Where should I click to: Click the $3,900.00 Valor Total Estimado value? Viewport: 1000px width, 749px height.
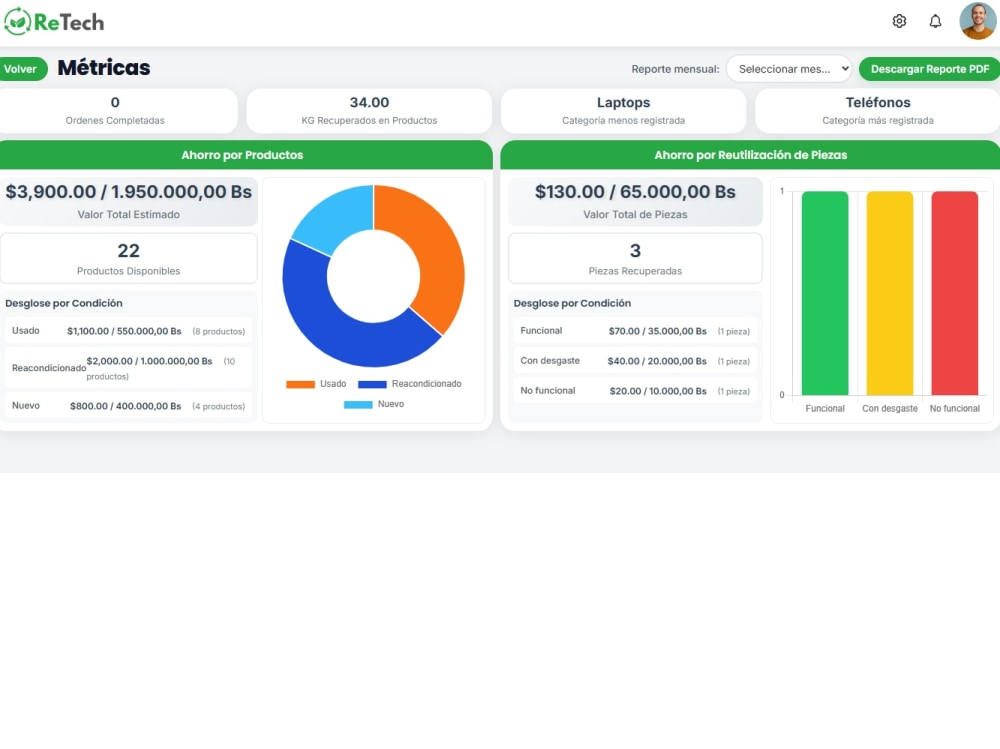(129, 192)
